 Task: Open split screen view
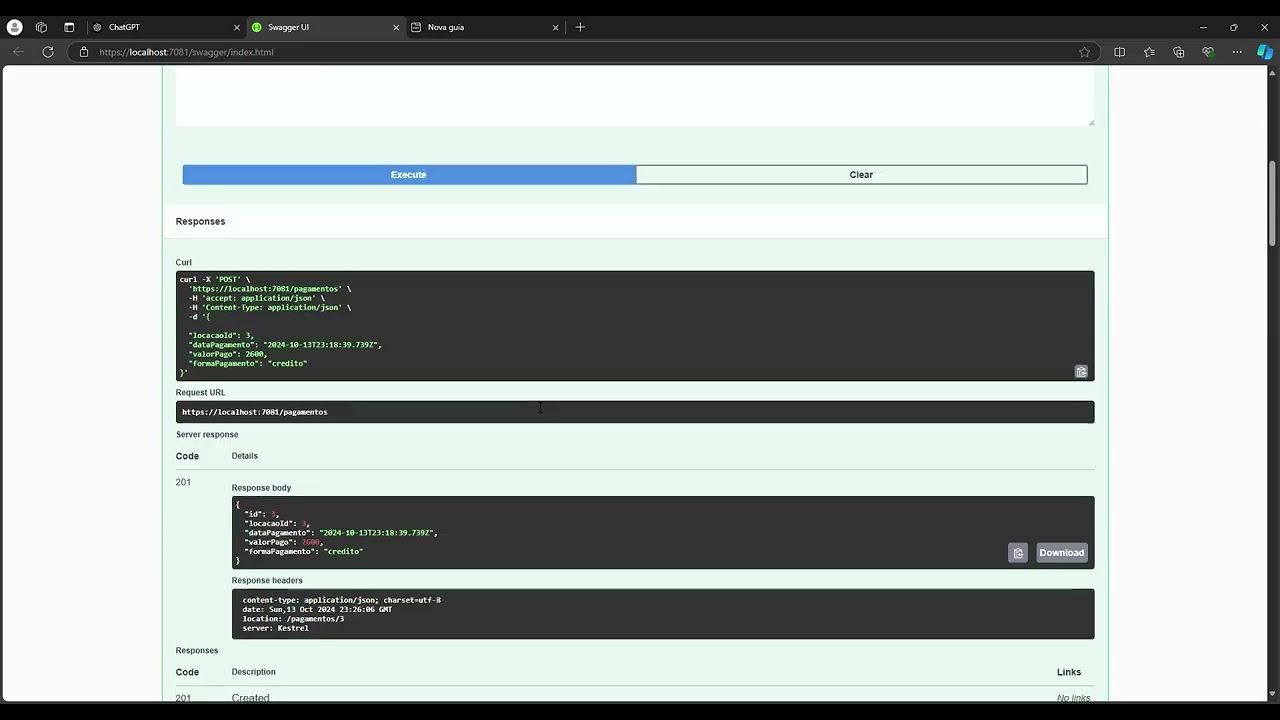coord(1119,52)
